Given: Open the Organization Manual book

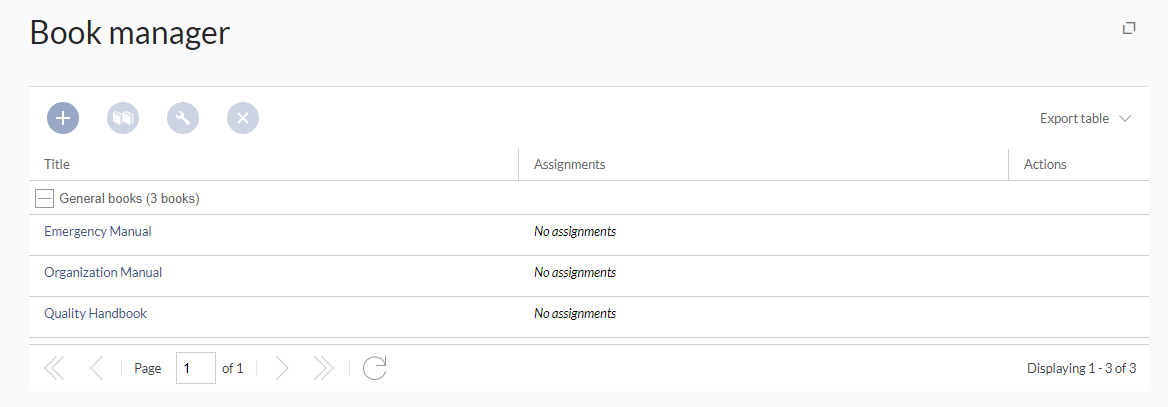Looking at the screenshot, I should click(103, 272).
